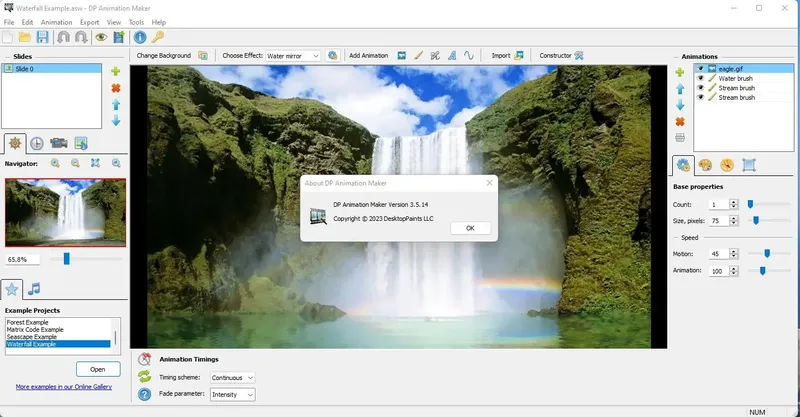
Task: Close the About DP Animation Maker dialog
Action: tap(489, 183)
